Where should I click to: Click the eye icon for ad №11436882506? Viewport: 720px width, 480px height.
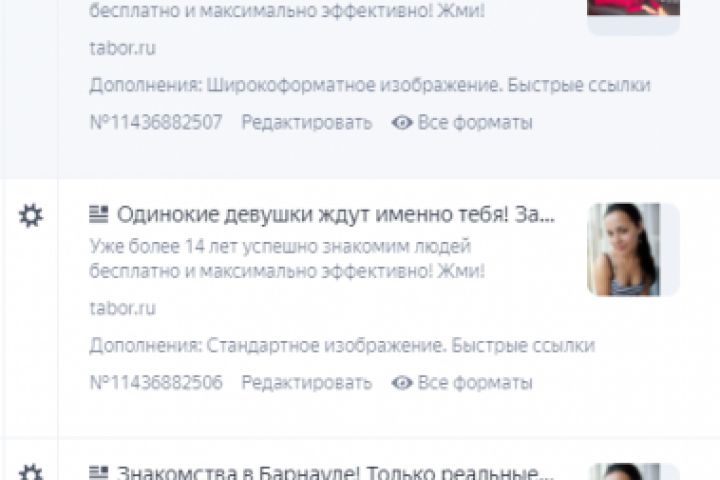pyautogui.click(x=402, y=383)
